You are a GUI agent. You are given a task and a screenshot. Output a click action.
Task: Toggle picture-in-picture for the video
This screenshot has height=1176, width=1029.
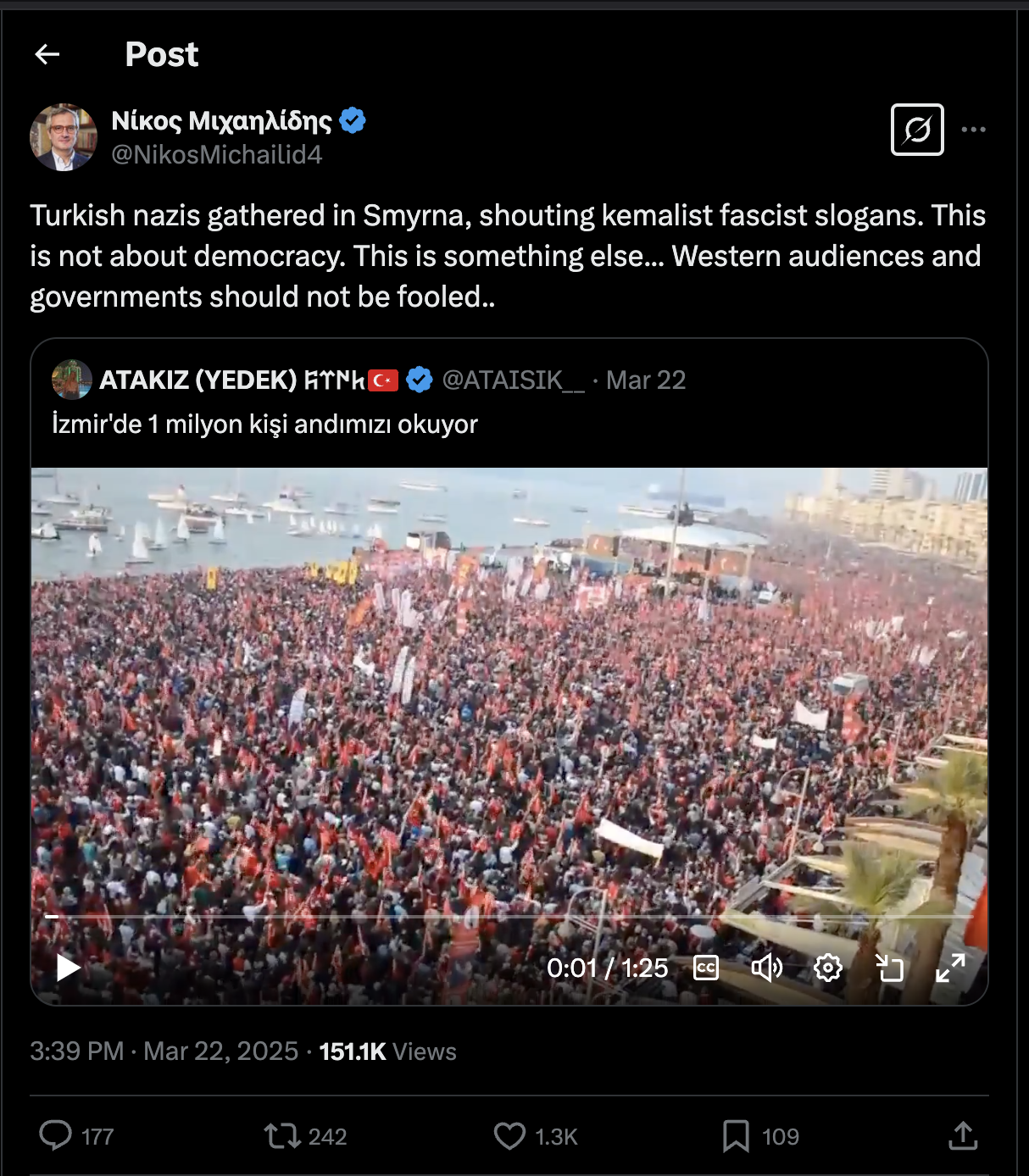[x=889, y=968]
